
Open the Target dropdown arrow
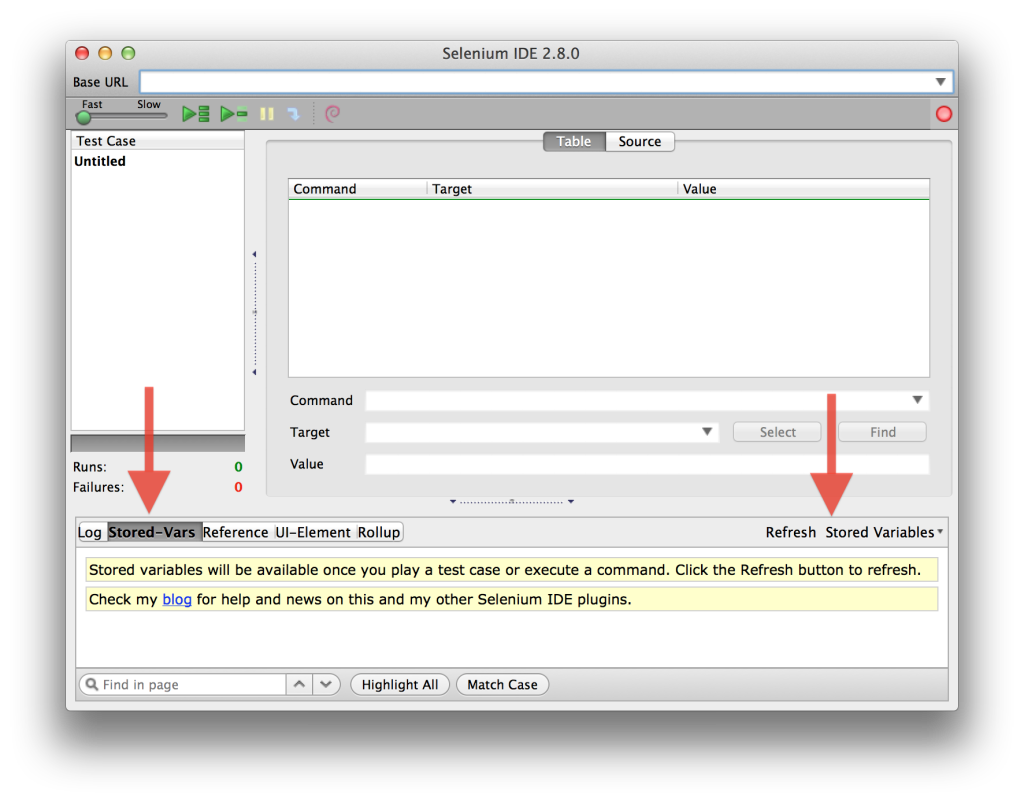(x=707, y=432)
